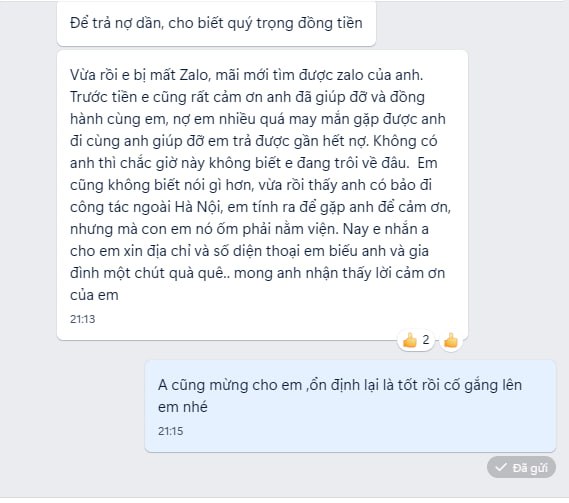
Task: Click the text Hà Nội in the message
Action: click(x=198, y=207)
